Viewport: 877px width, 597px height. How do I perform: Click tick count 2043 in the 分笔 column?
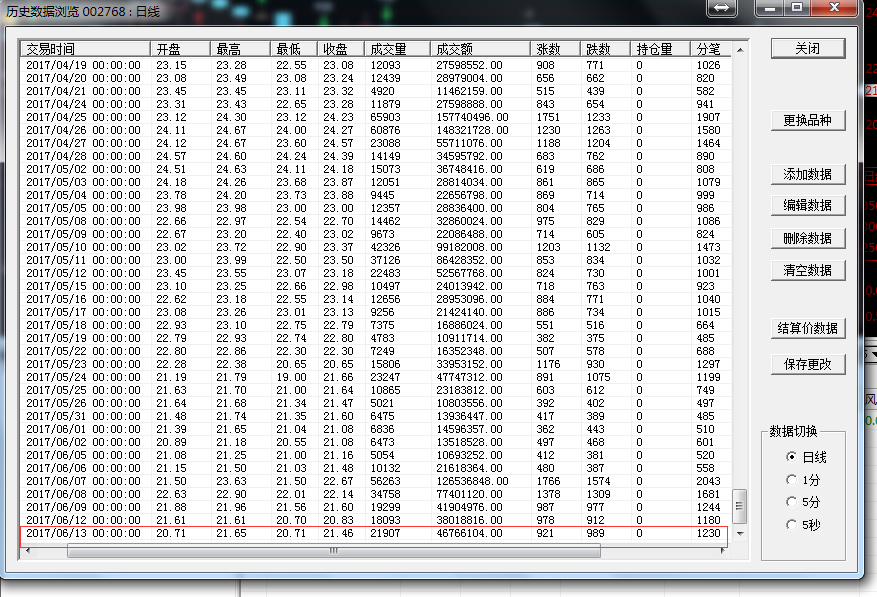click(x=708, y=481)
